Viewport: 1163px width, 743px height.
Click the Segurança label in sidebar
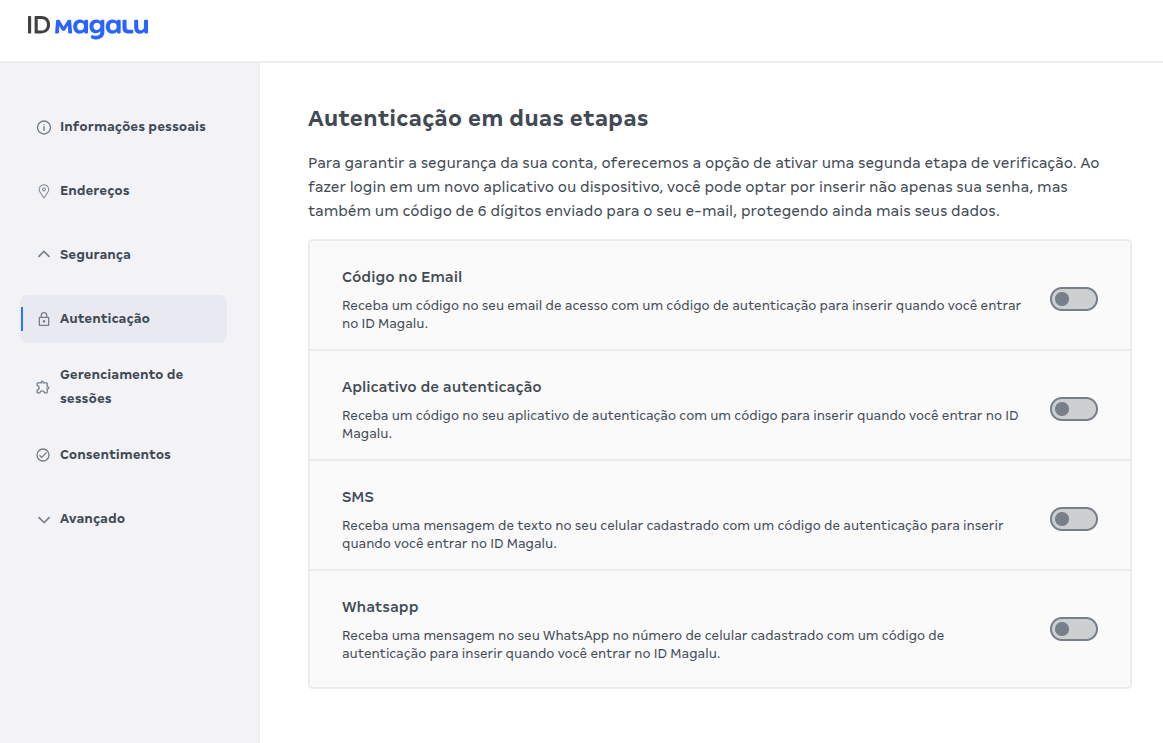(95, 255)
